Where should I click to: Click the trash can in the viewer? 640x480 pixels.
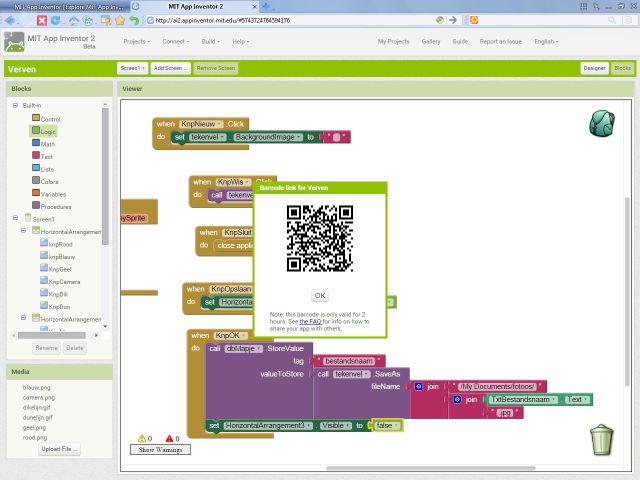click(602, 440)
